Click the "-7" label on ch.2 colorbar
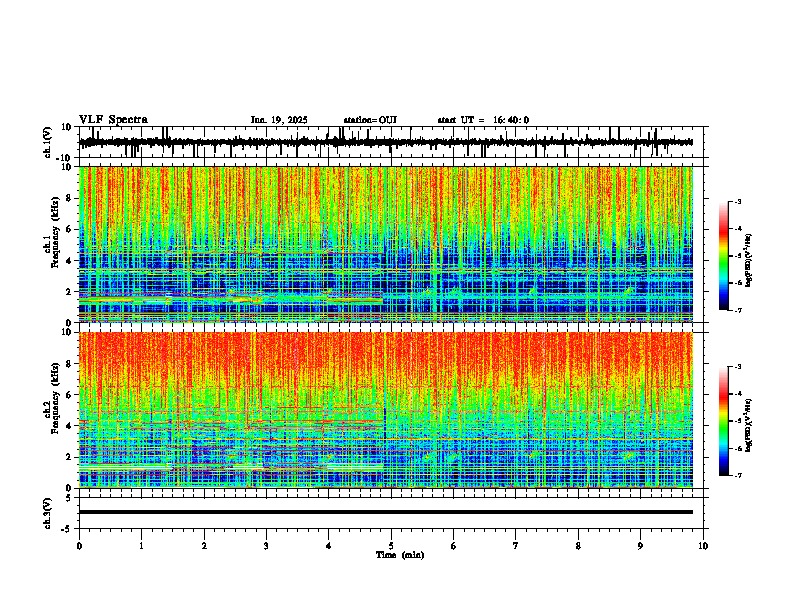Viewport: 792px width, 612px height. coord(737,476)
